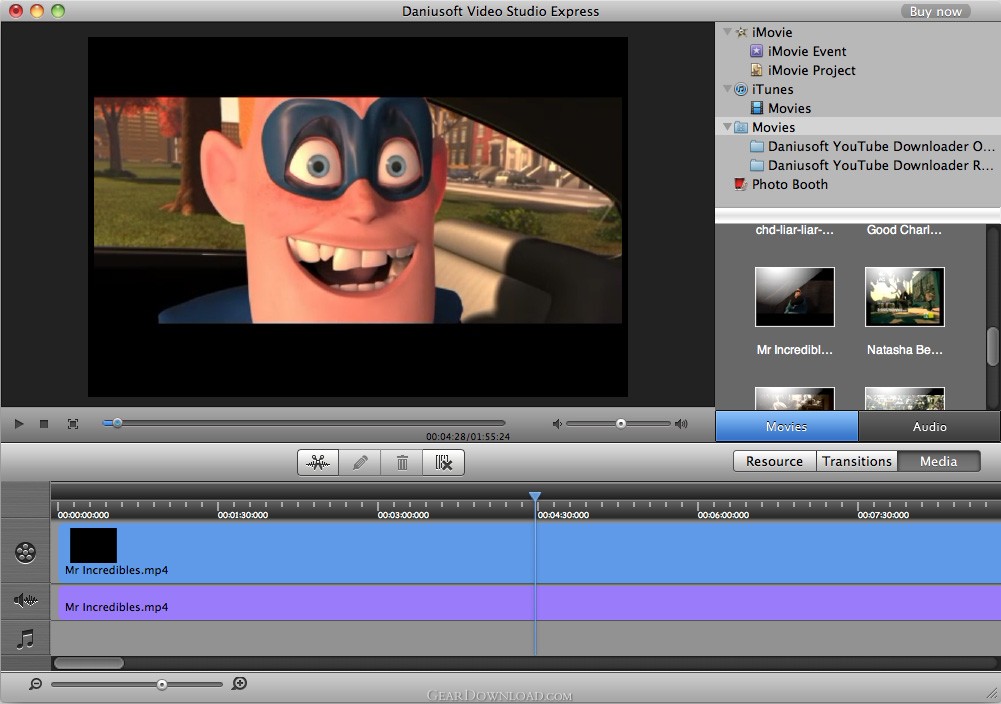Stop the video with the Stop button

coord(44,424)
